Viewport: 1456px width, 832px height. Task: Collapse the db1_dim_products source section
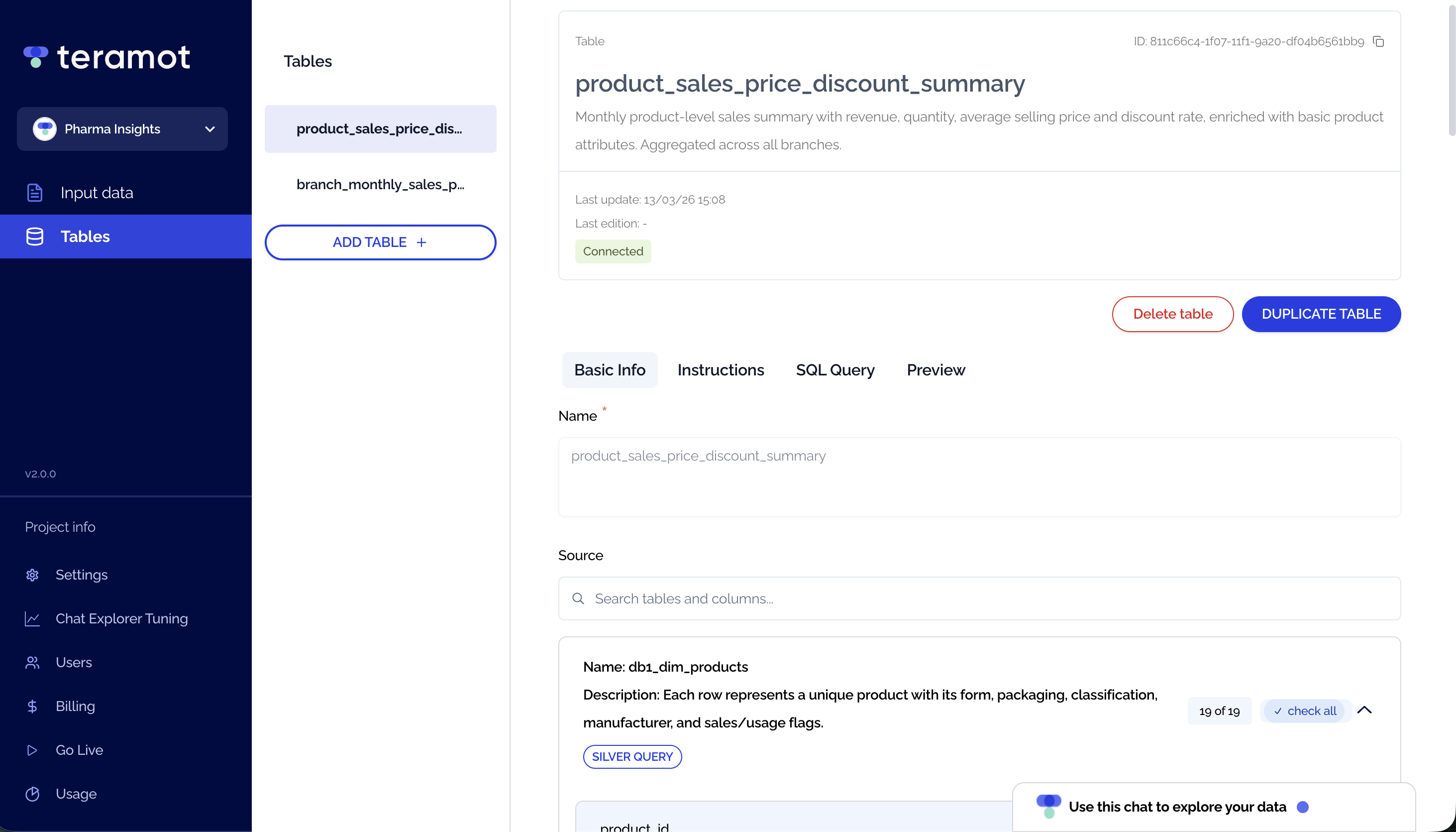pyautogui.click(x=1364, y=711)
